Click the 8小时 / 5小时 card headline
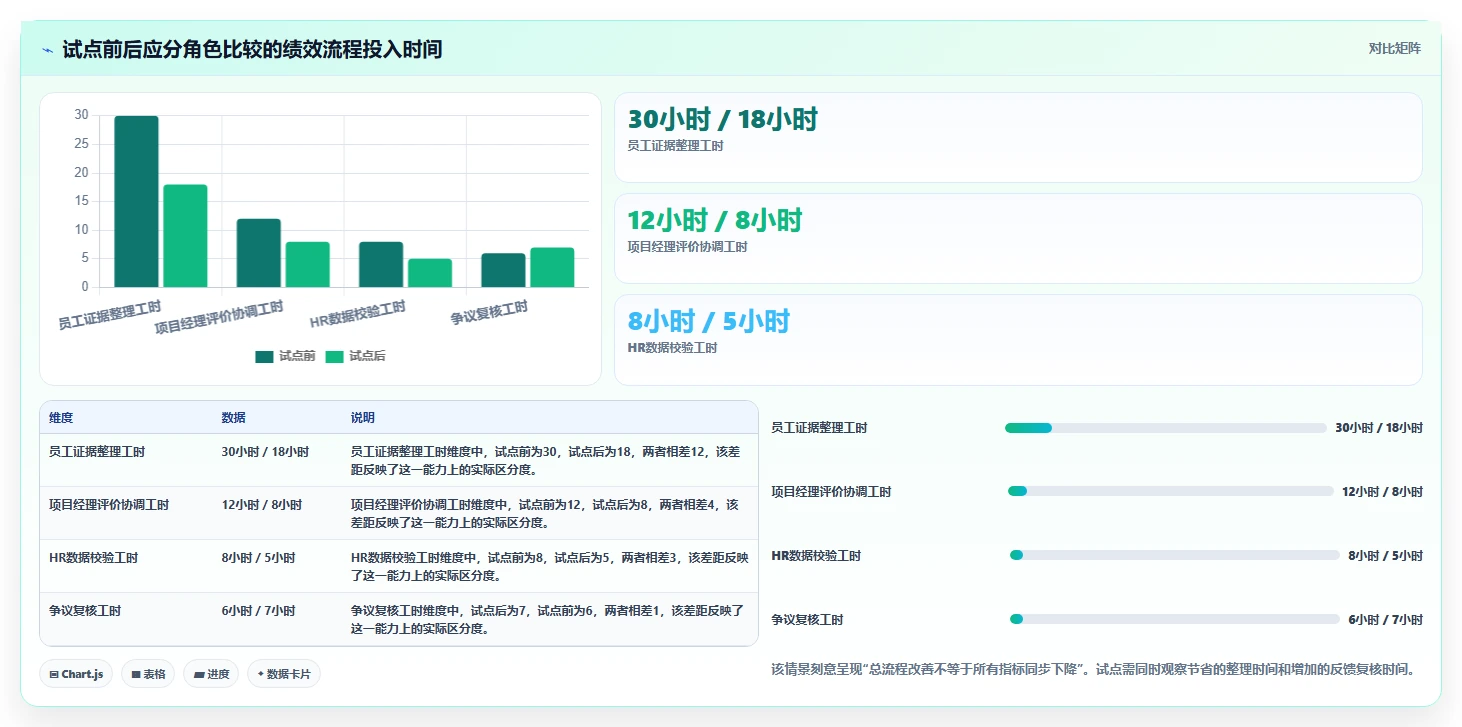 pos(708,321)
